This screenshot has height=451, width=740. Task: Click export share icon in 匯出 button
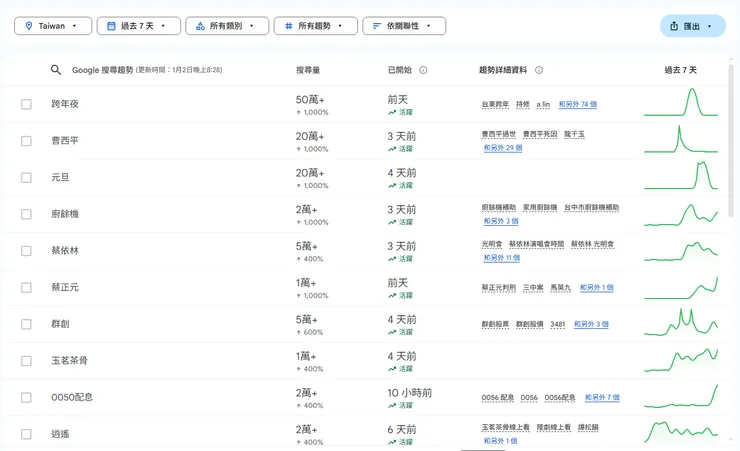[674, 26]
